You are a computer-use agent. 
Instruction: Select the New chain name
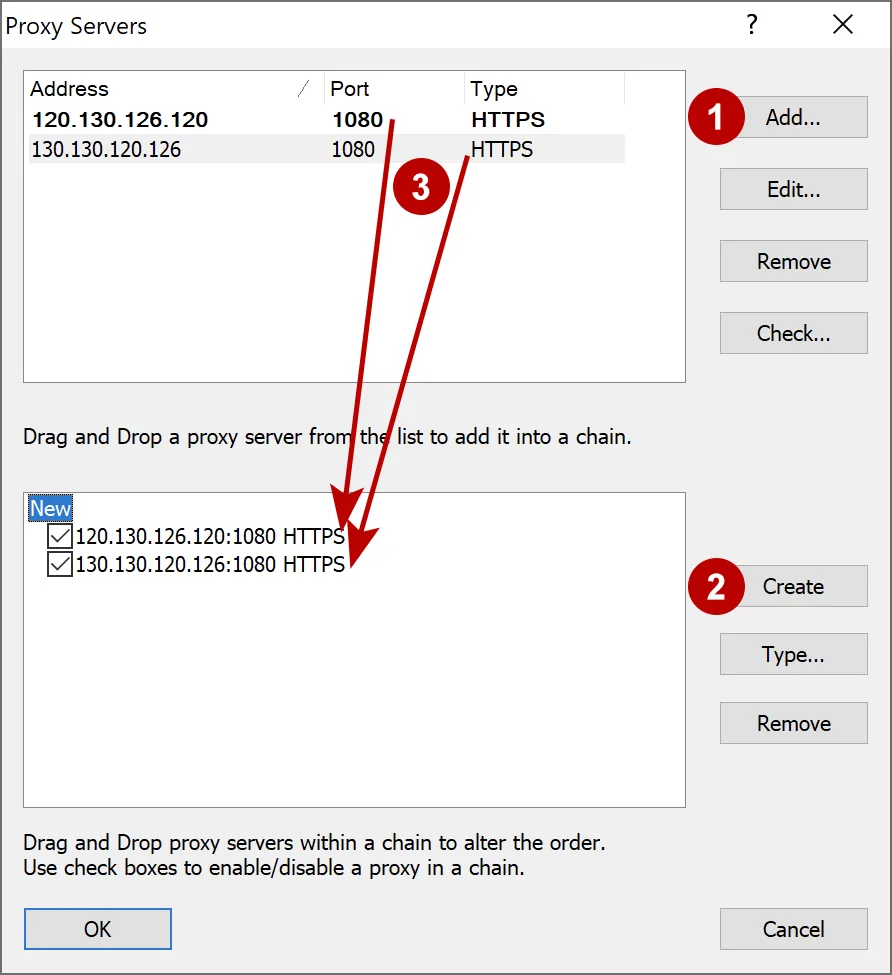click(49, 508)
